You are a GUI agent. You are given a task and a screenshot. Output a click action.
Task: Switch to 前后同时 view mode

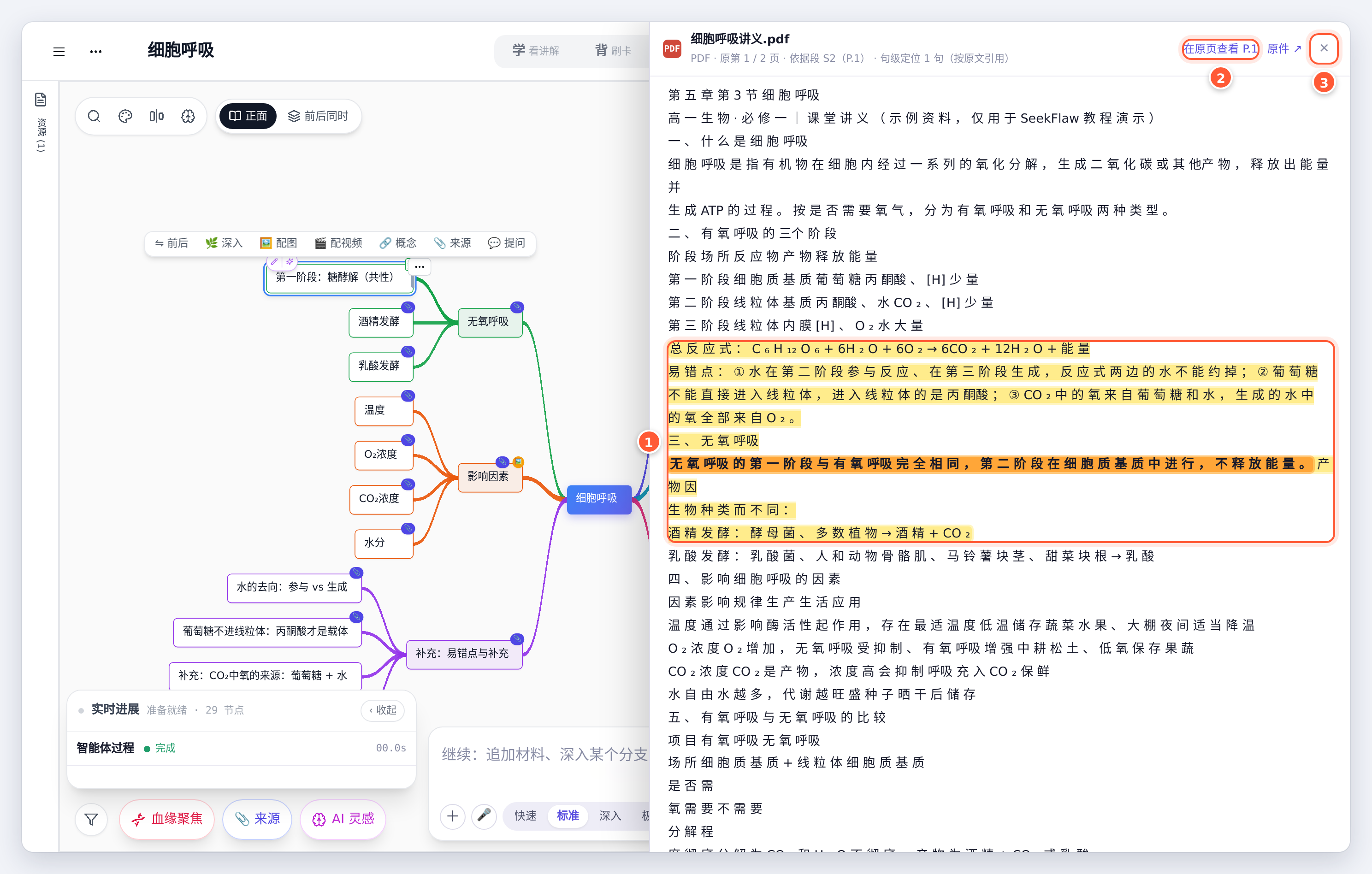[x=319, y=116]
